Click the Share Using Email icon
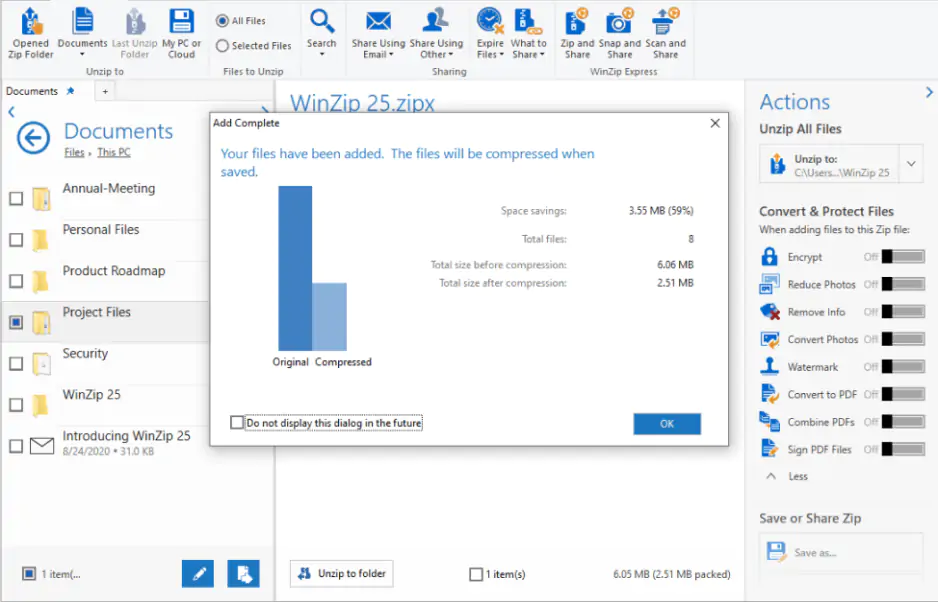The width and height of the screenshot is (938, 602). (378, 22)
